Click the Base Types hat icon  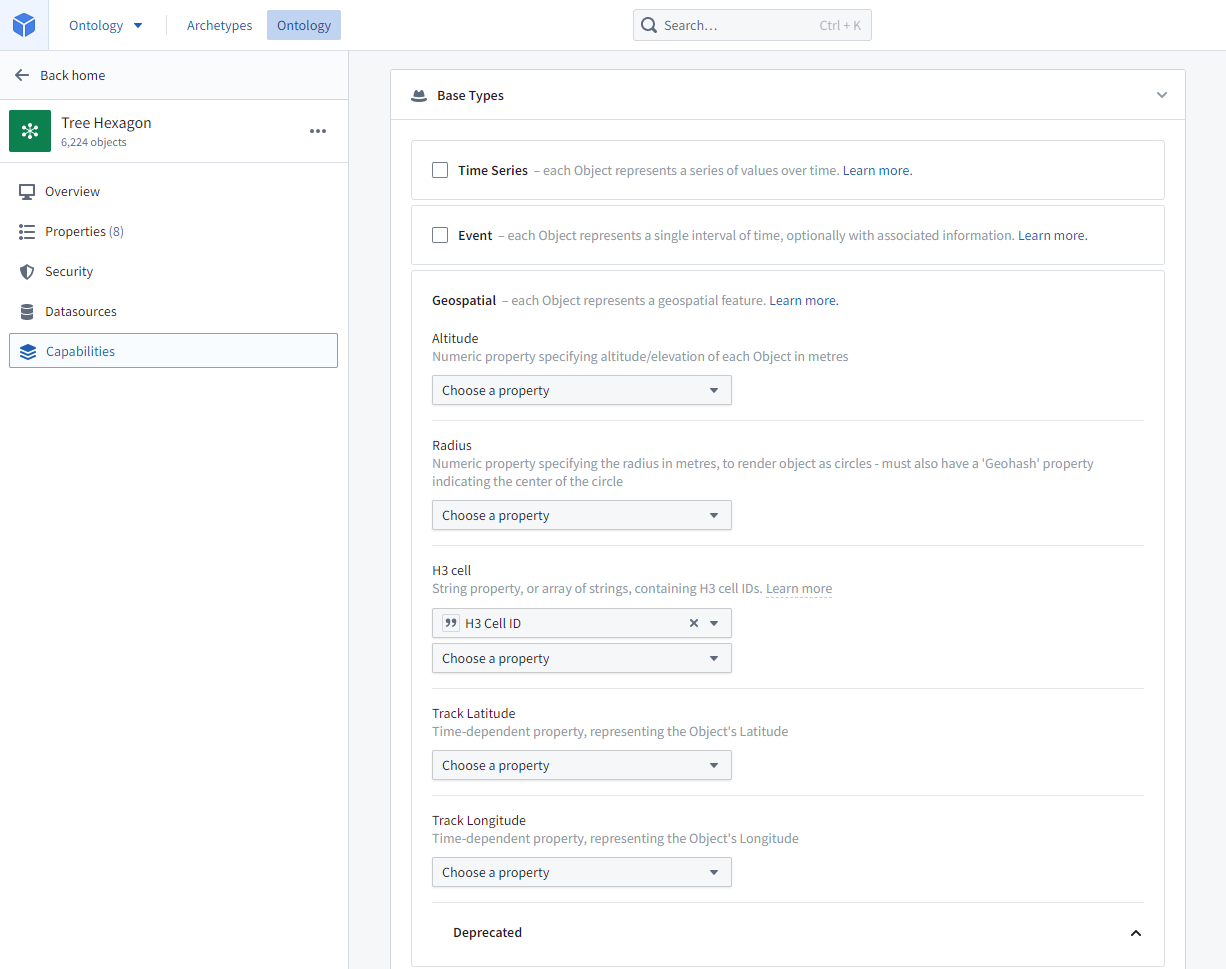coord(420,96)
